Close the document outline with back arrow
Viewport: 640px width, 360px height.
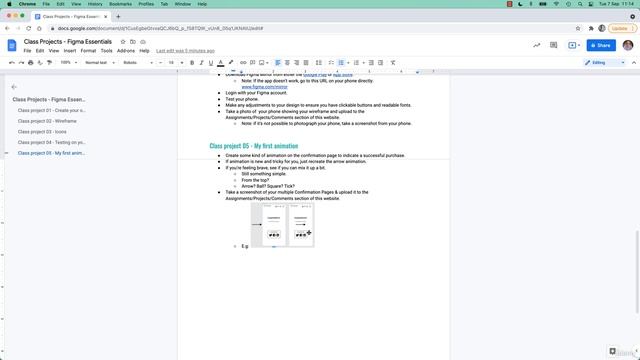point(14,87)
